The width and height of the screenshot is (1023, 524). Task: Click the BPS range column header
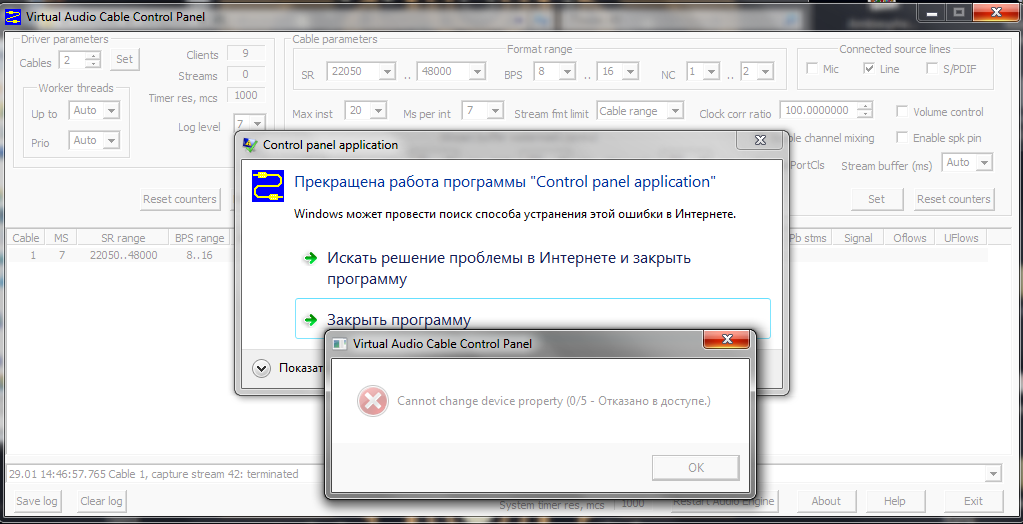tap(200, 238)
